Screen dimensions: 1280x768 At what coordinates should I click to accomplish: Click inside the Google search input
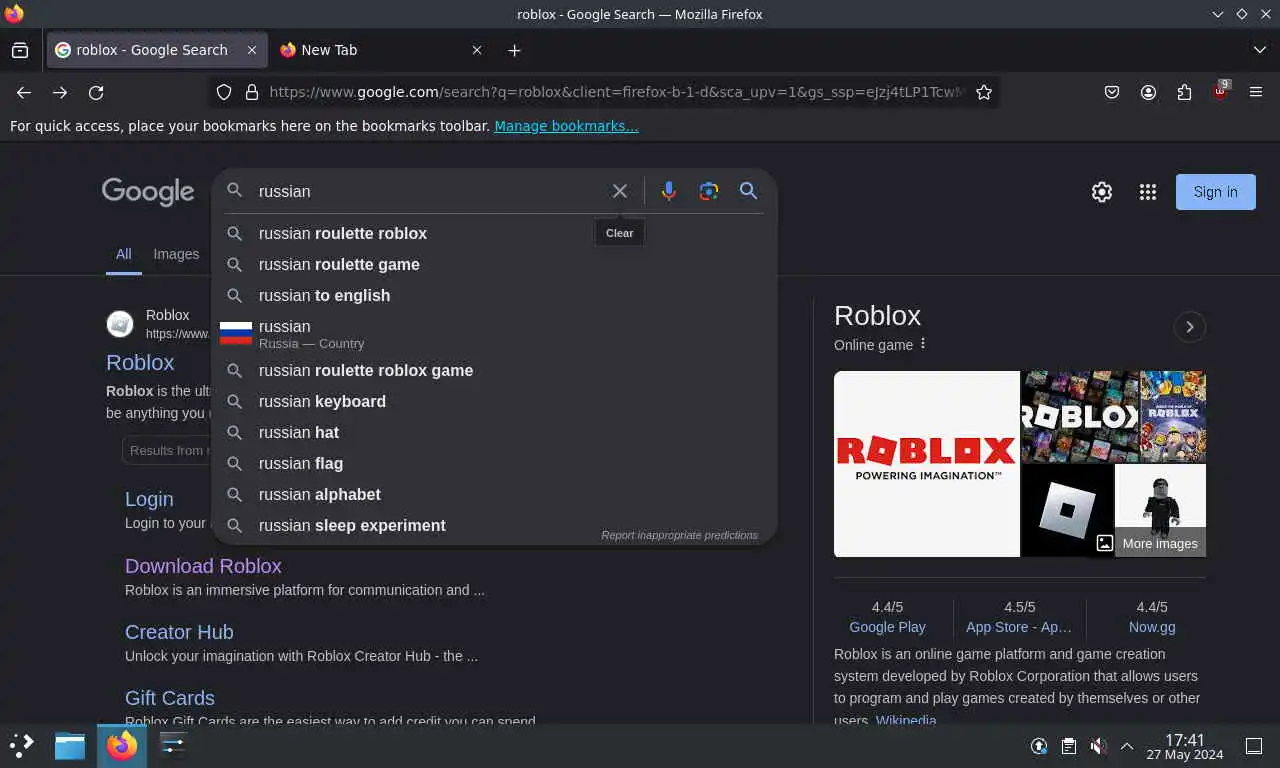pos(430,191)
